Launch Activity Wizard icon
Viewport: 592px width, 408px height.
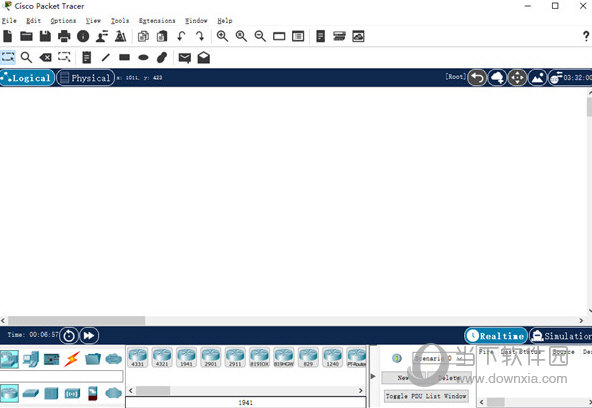point(121,36)
